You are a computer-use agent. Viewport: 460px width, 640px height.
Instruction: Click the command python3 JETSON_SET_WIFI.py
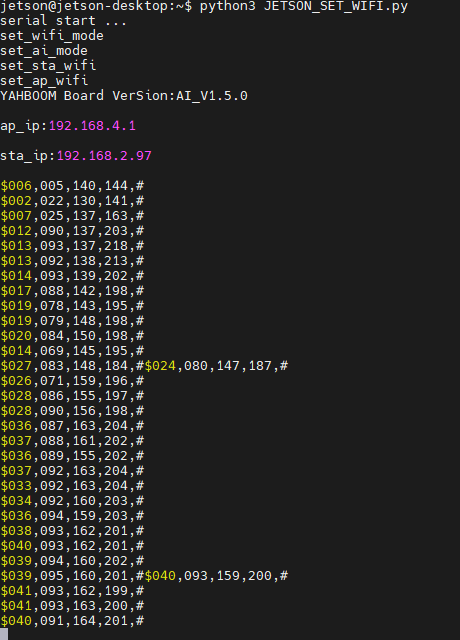click(x=304, y=7)
